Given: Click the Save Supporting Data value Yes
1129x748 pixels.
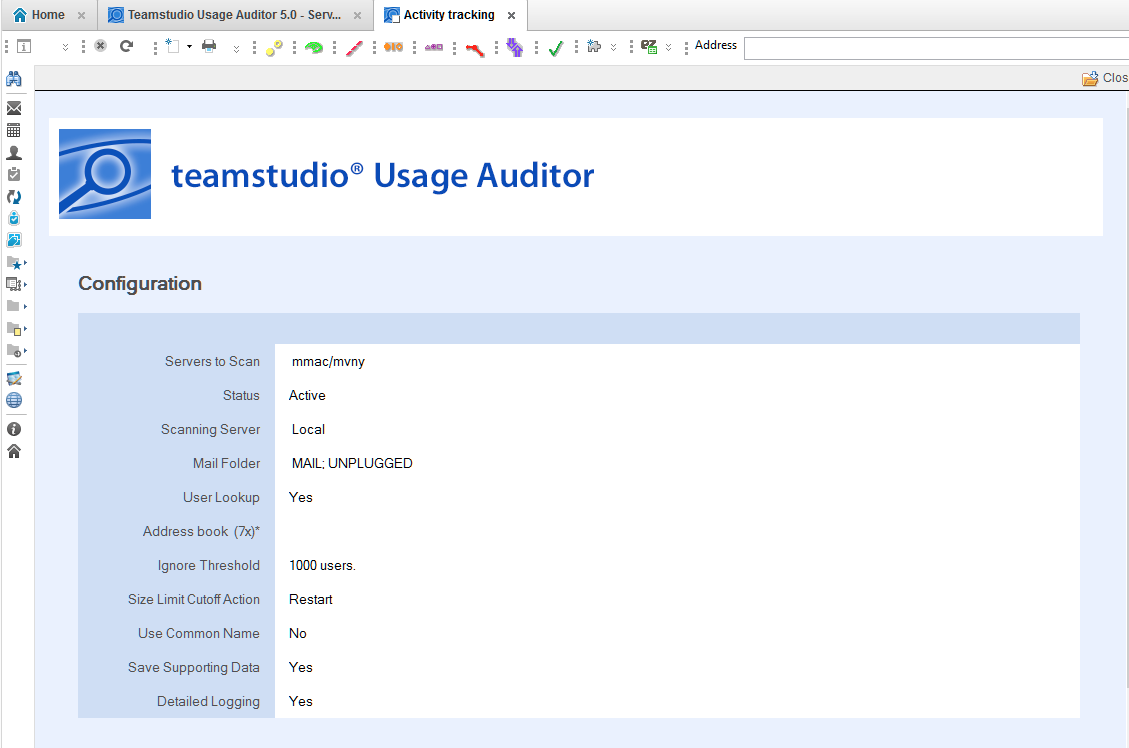Looking at the screenshot, I should (300, 667).
